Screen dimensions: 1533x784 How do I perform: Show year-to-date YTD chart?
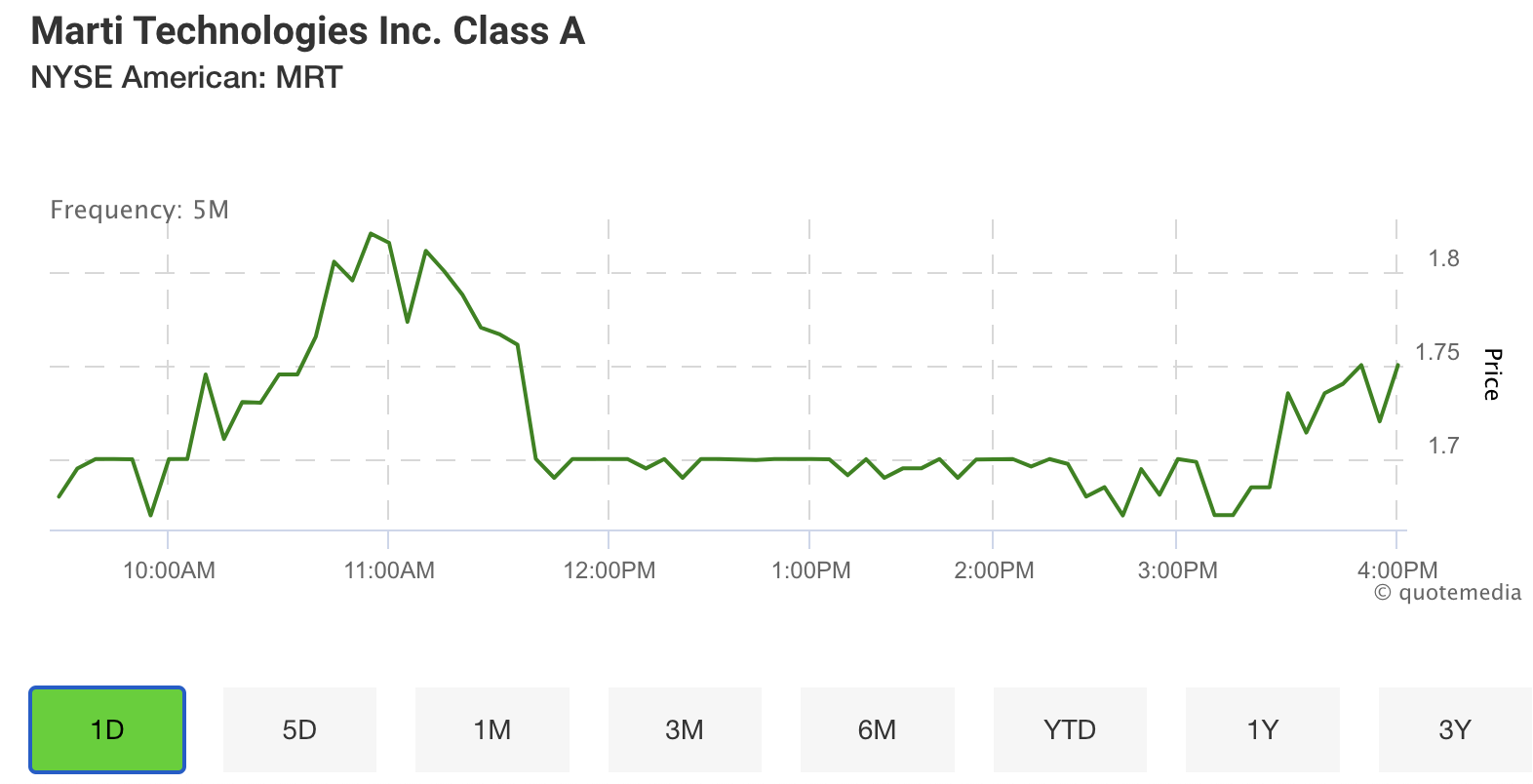1070,729
